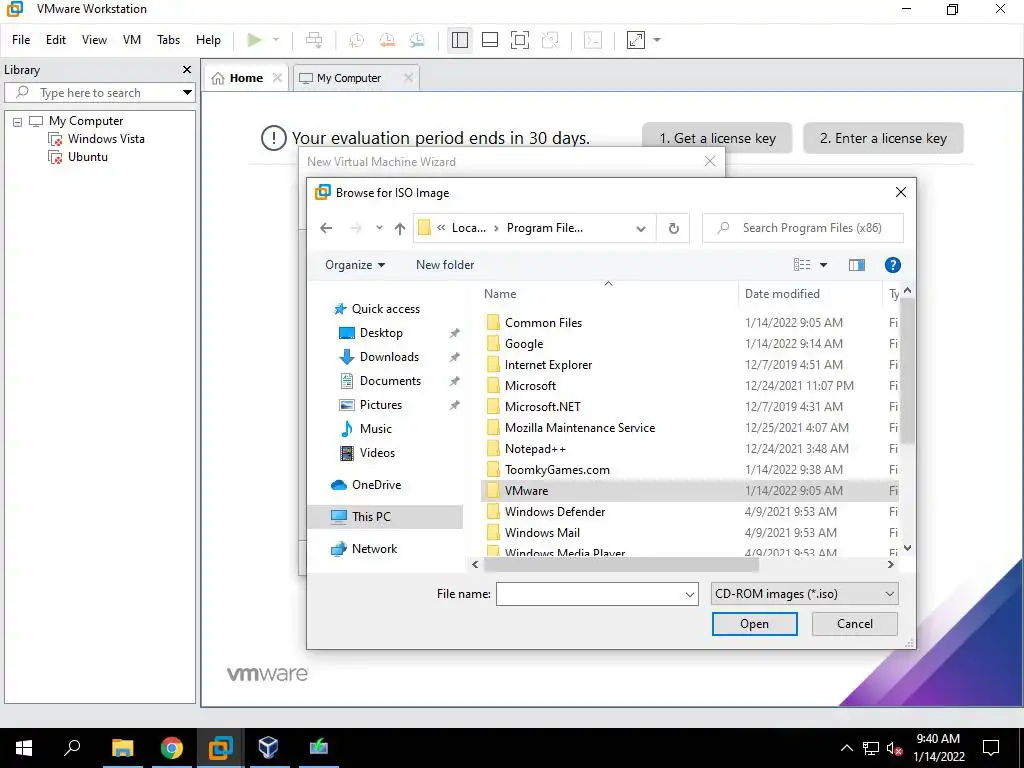Click the Library search field
The width and height of the screenshot is (1024, 768).
(x=91, y=93)
